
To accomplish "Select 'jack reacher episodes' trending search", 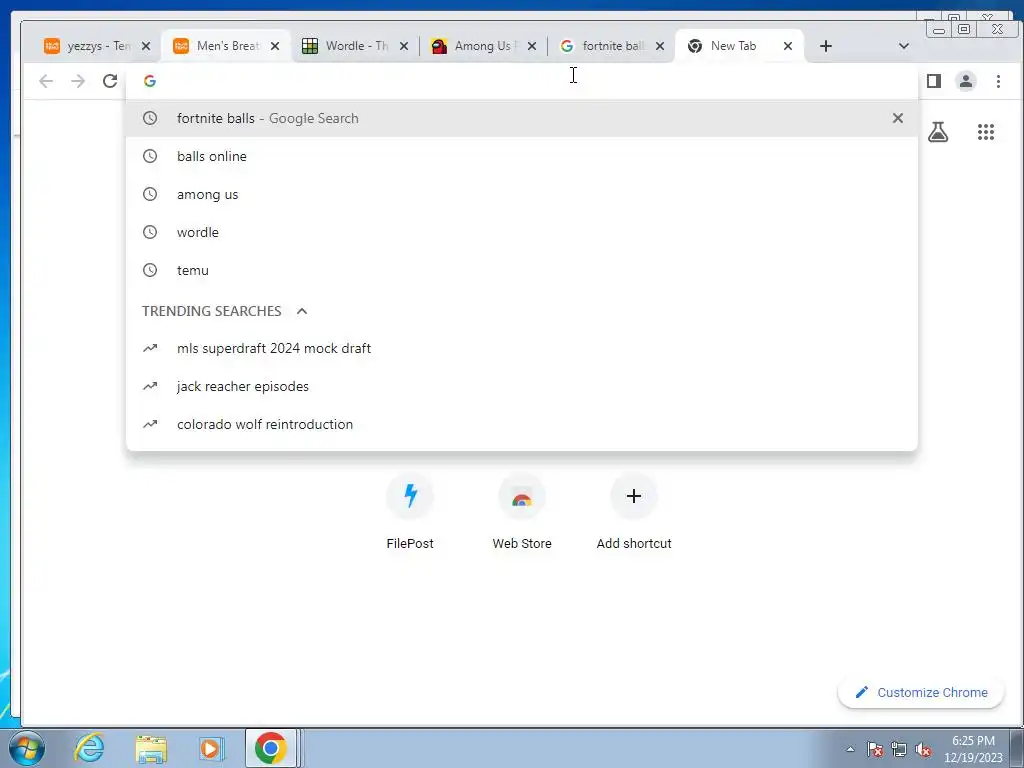I will click(x=521, y=386).
